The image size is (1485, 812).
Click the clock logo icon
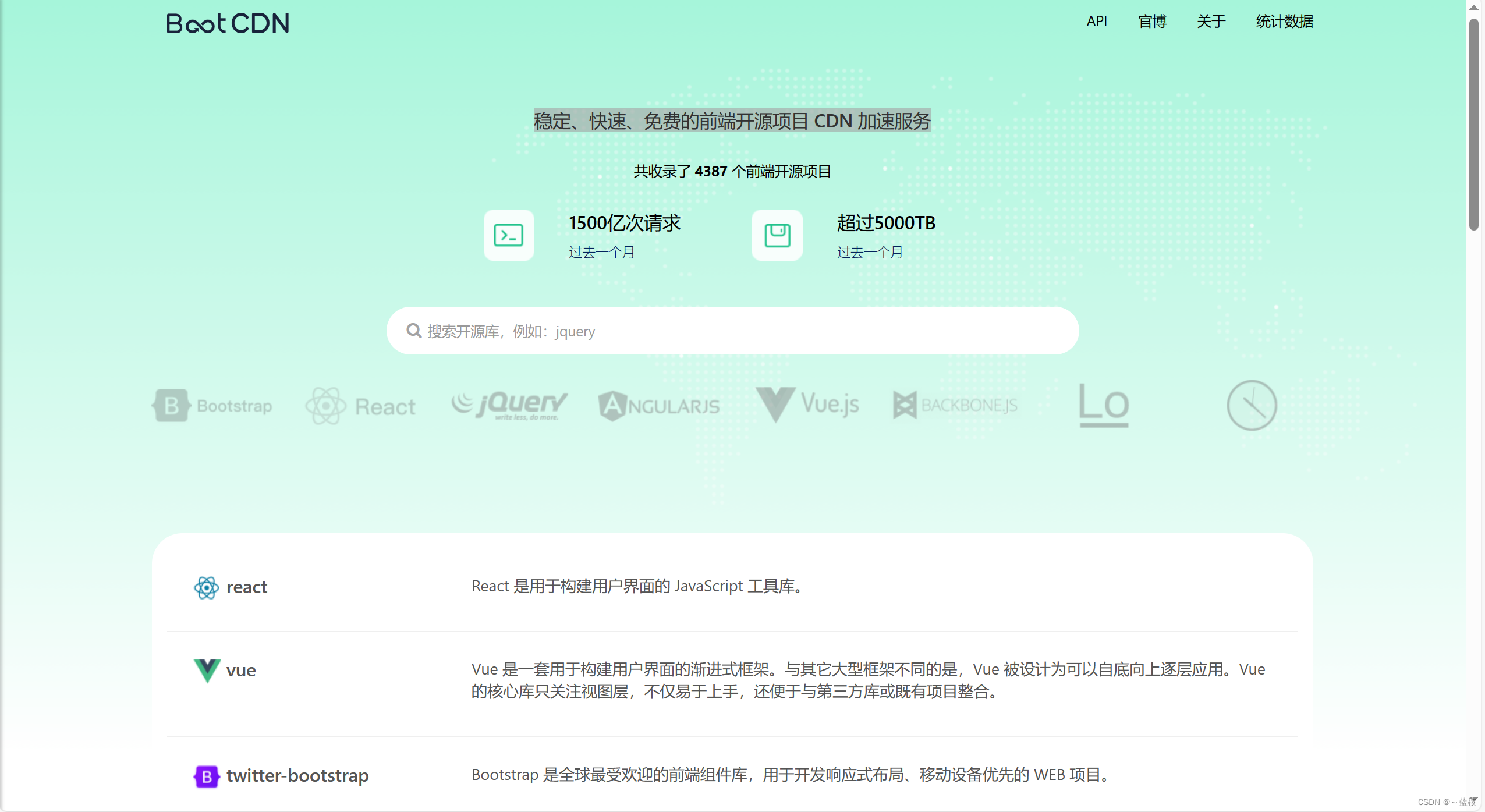coord(1252,406)
